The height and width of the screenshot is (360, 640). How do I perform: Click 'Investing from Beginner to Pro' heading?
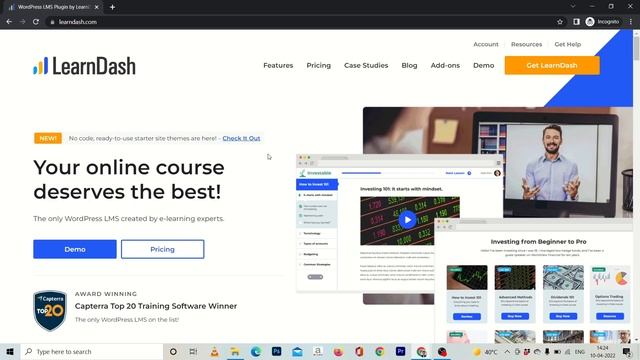[538, 242]
